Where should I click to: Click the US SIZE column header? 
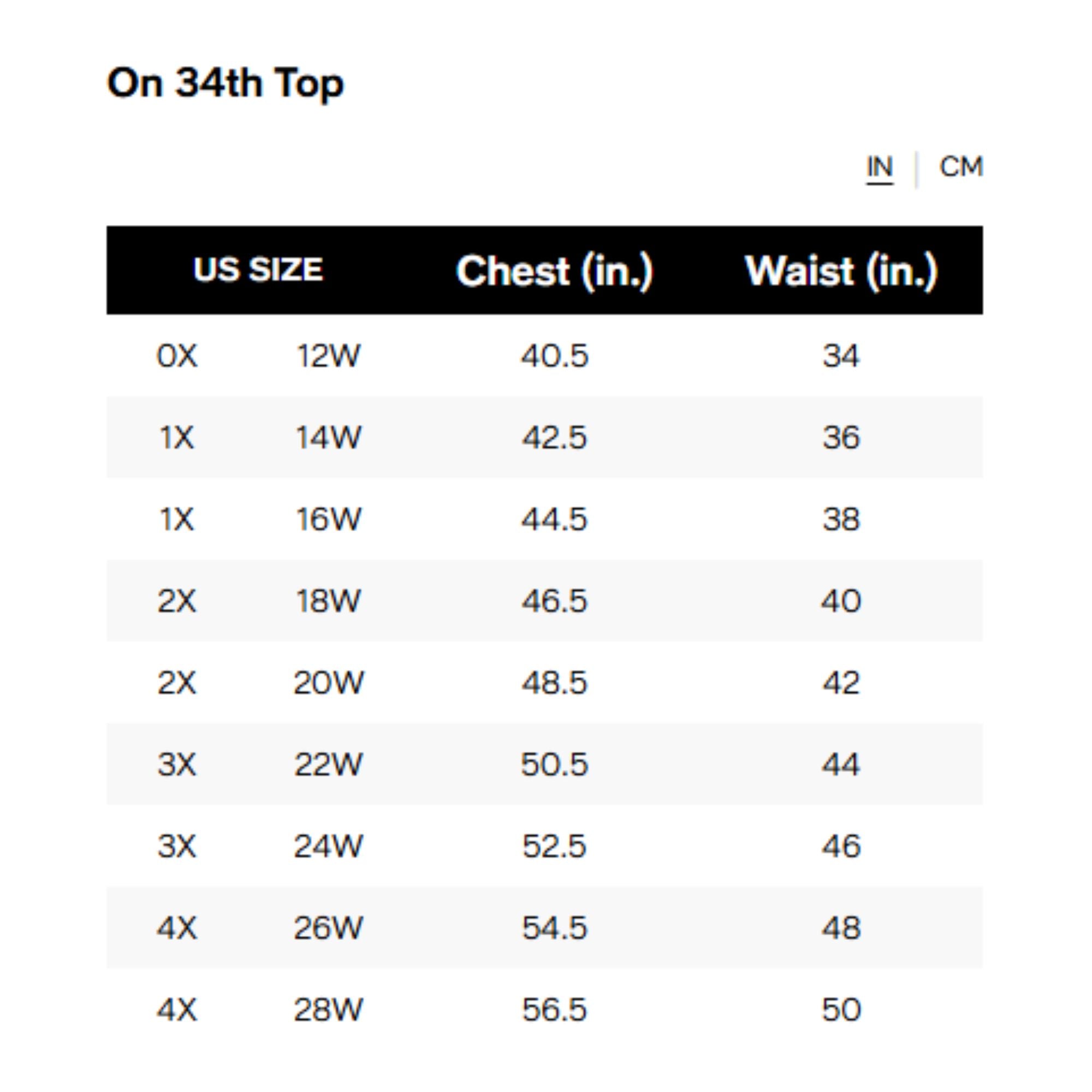(258, 270)
